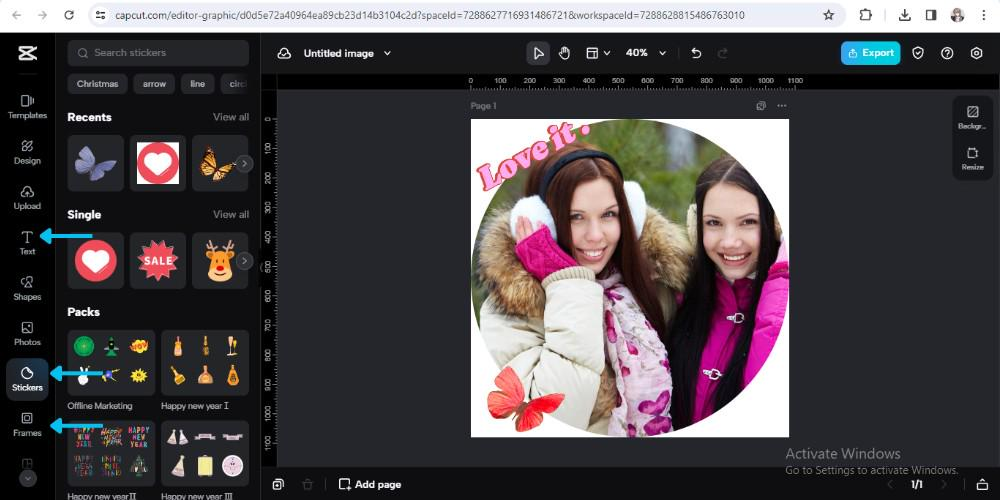Select the Love it text on canvas

pyautogui.click(x=533, y=156)
